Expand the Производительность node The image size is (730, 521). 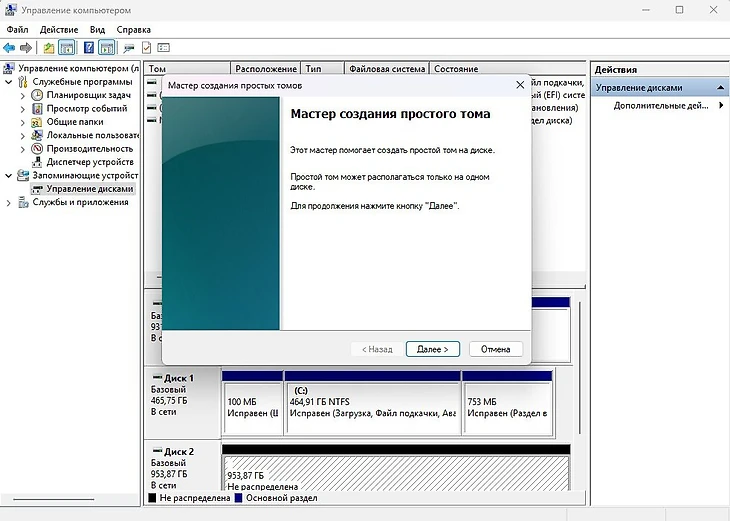[x=22, y=149]
